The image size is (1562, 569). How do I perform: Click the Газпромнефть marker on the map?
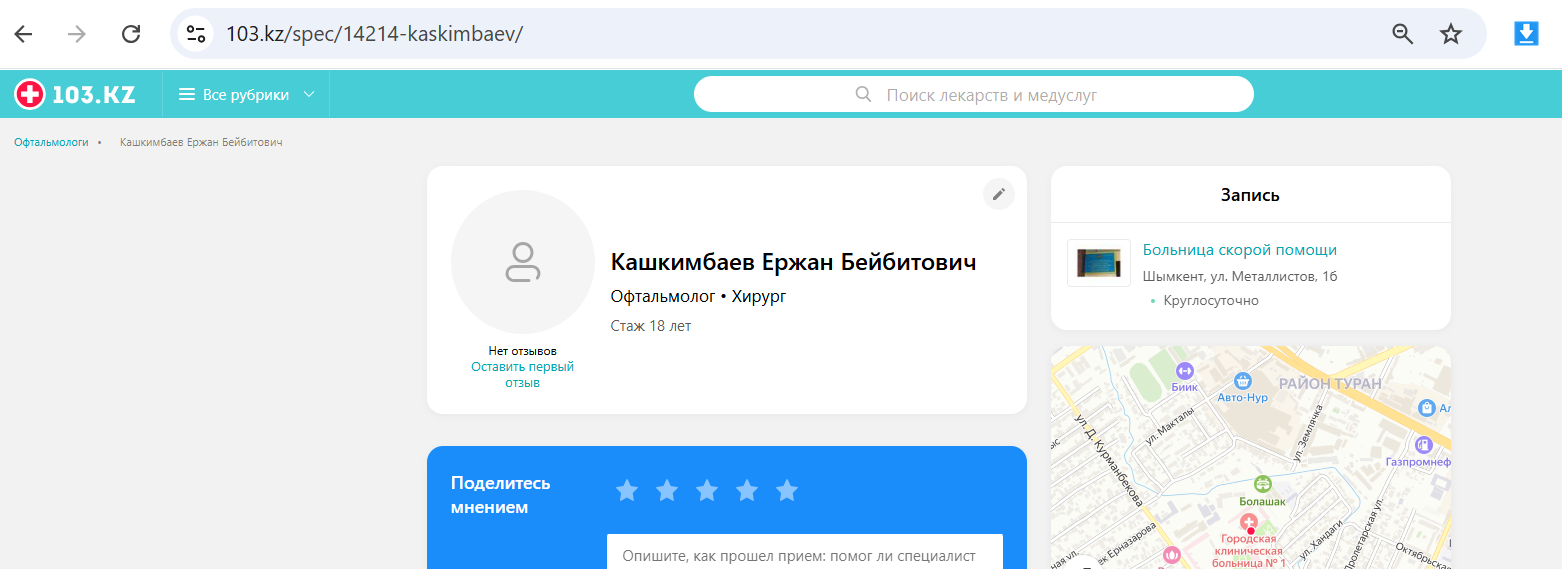point(1424,445)
